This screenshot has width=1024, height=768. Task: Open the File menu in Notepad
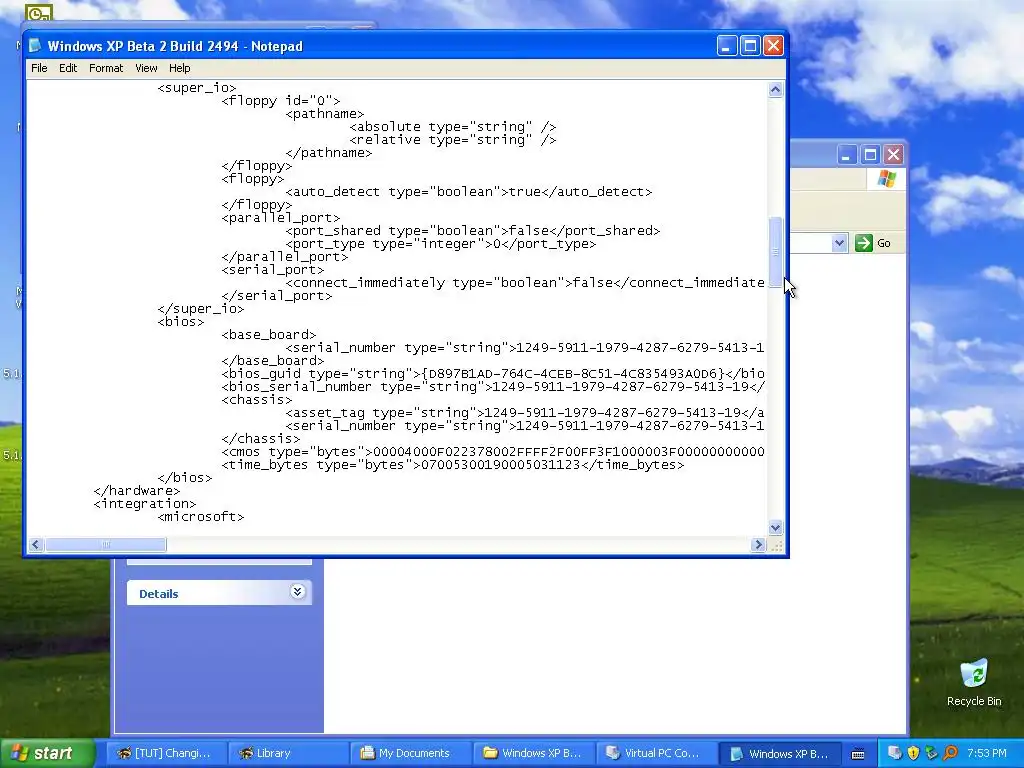pos(39,68)
